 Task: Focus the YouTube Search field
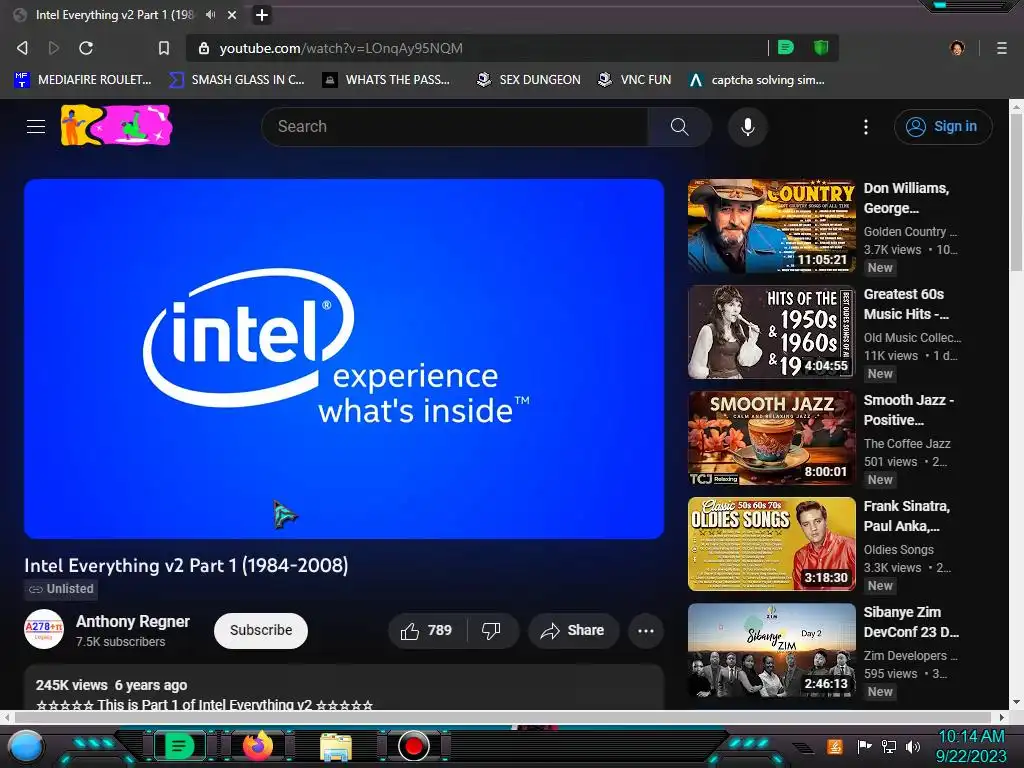[455, 127]
